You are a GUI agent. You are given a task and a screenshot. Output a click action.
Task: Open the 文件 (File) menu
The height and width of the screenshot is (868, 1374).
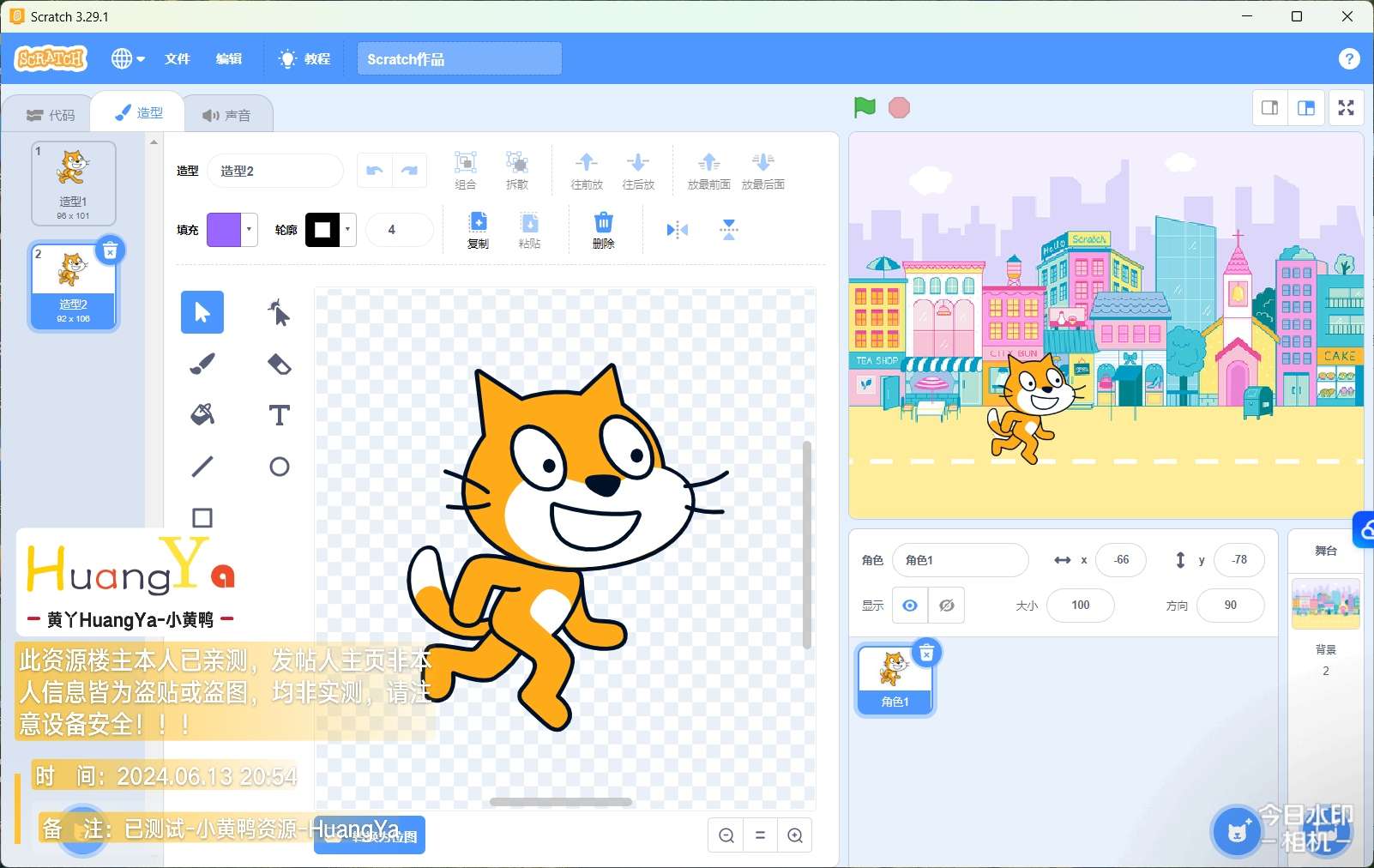pos(178,58)
